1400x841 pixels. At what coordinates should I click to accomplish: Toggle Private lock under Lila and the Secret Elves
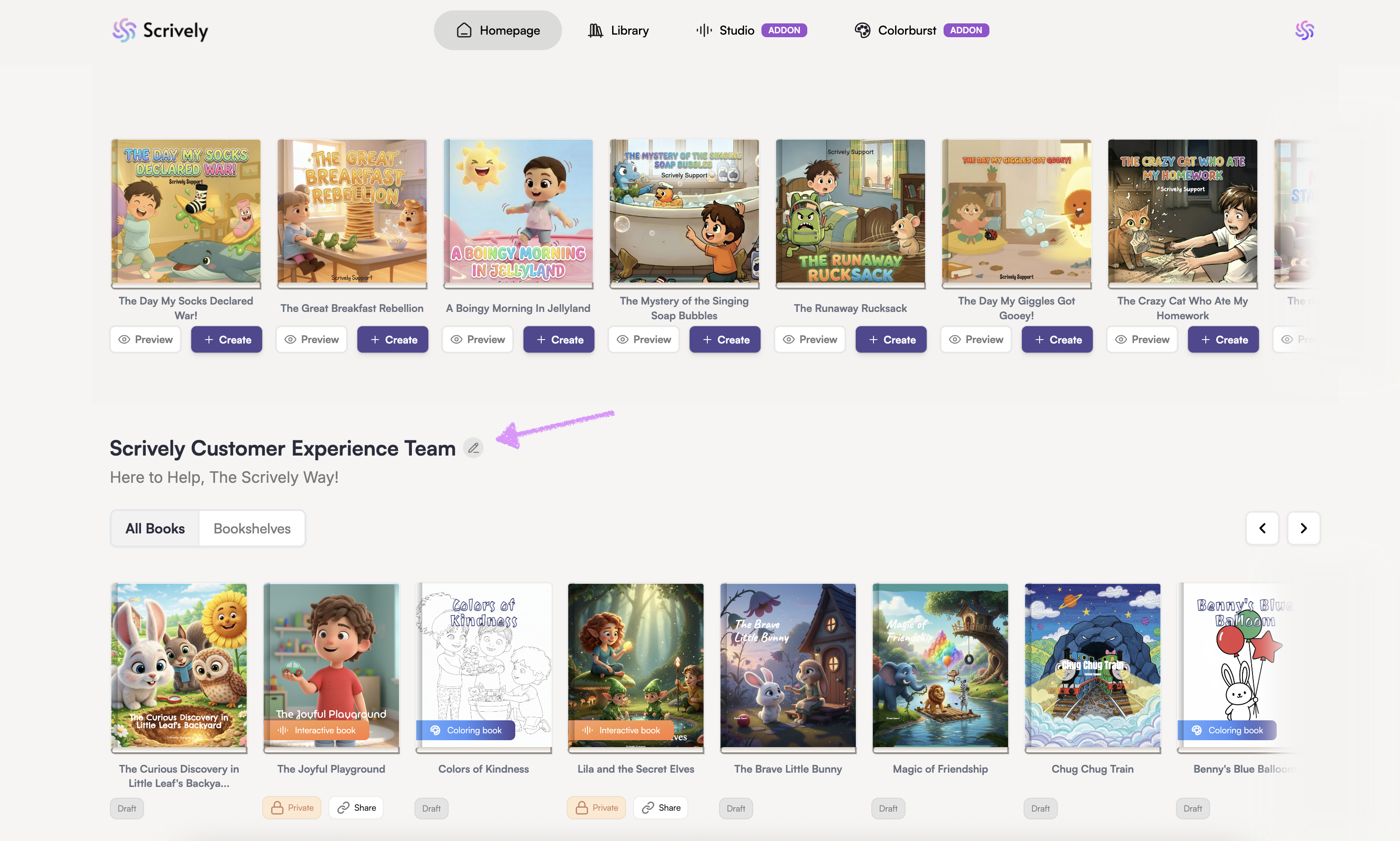point(596,808)
